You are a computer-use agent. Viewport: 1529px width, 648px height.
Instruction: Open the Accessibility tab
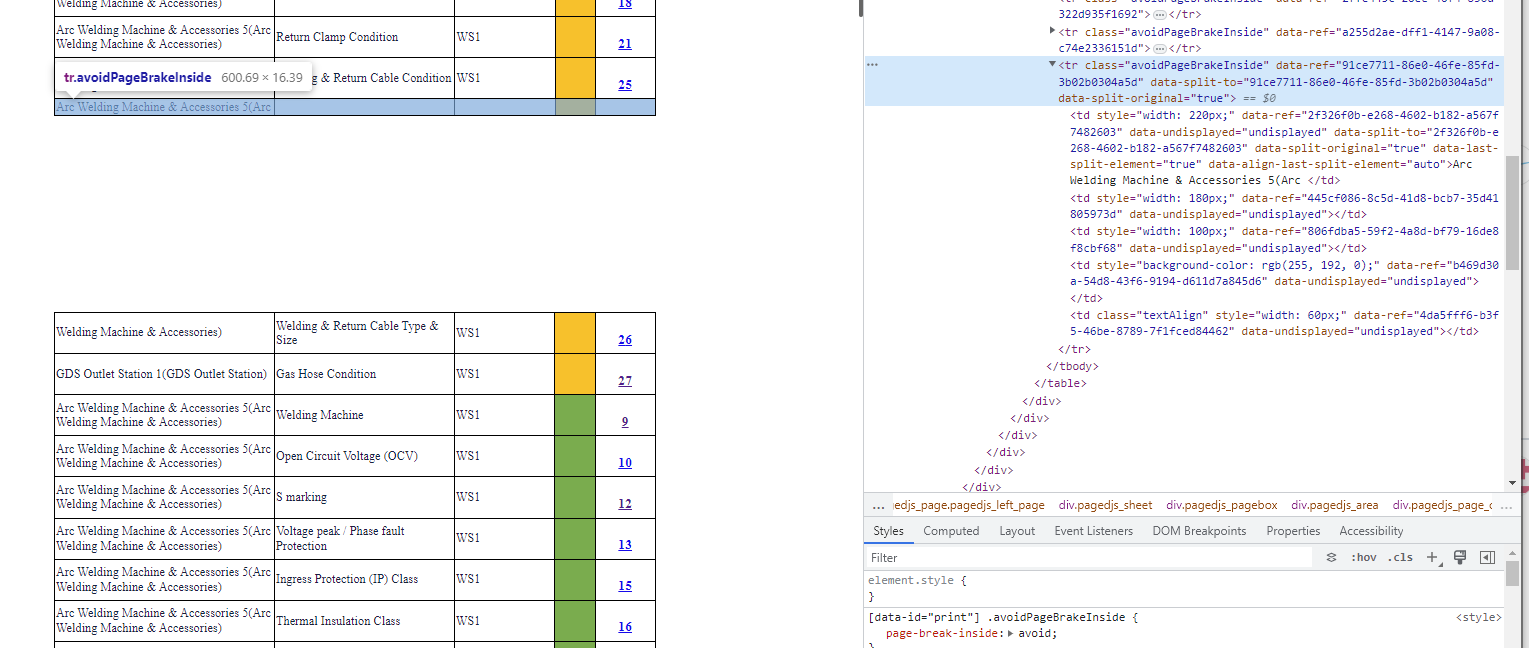[x=1371, y=531]
